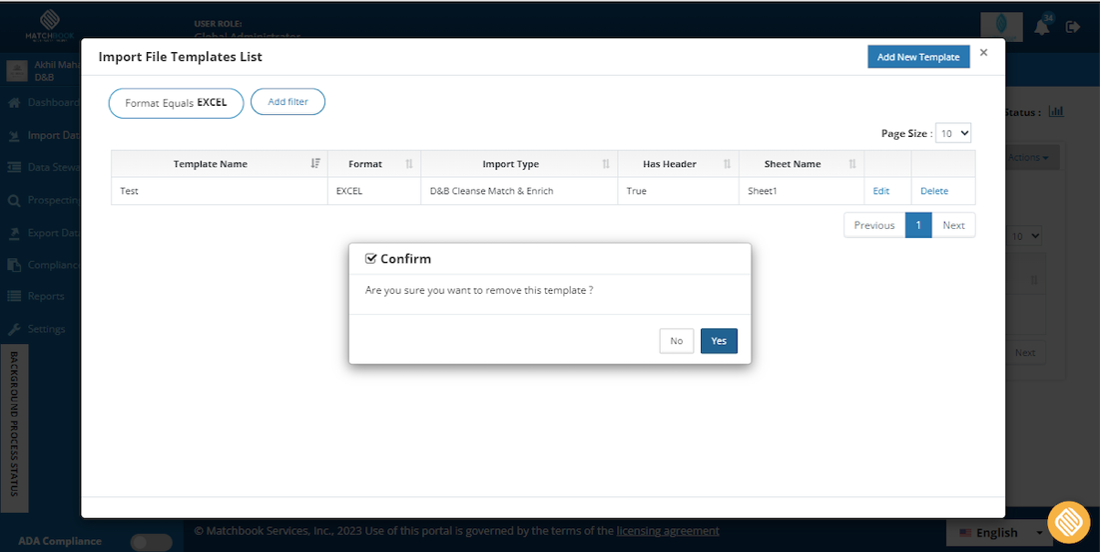The height and width of the screenshot is (556, 1100).
Task: Open the English language dropdown
Action: pyautogui.click(x=999, y=533)
